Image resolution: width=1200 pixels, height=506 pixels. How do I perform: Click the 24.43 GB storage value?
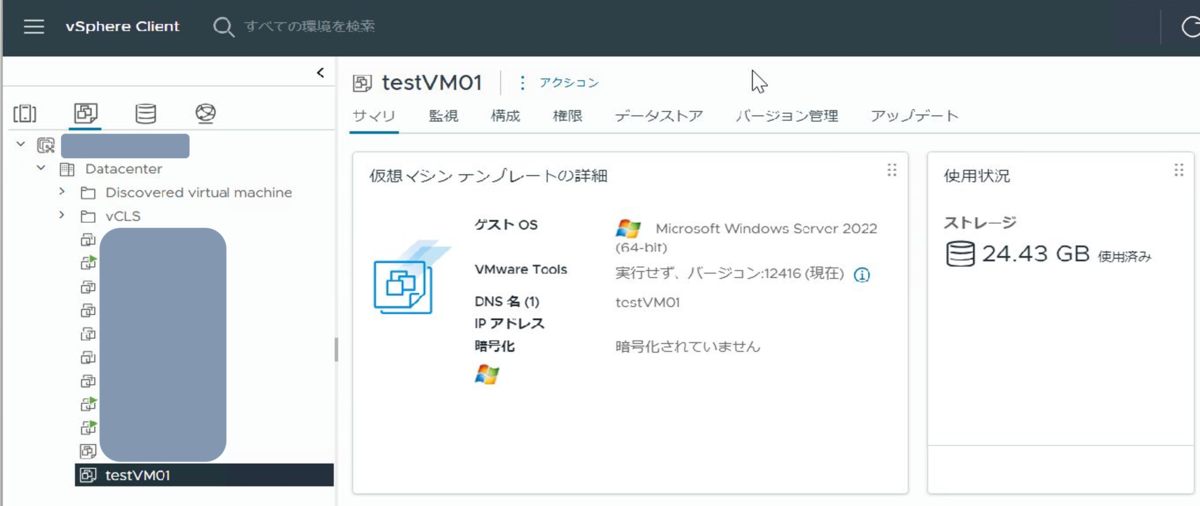coord(1036,254)
